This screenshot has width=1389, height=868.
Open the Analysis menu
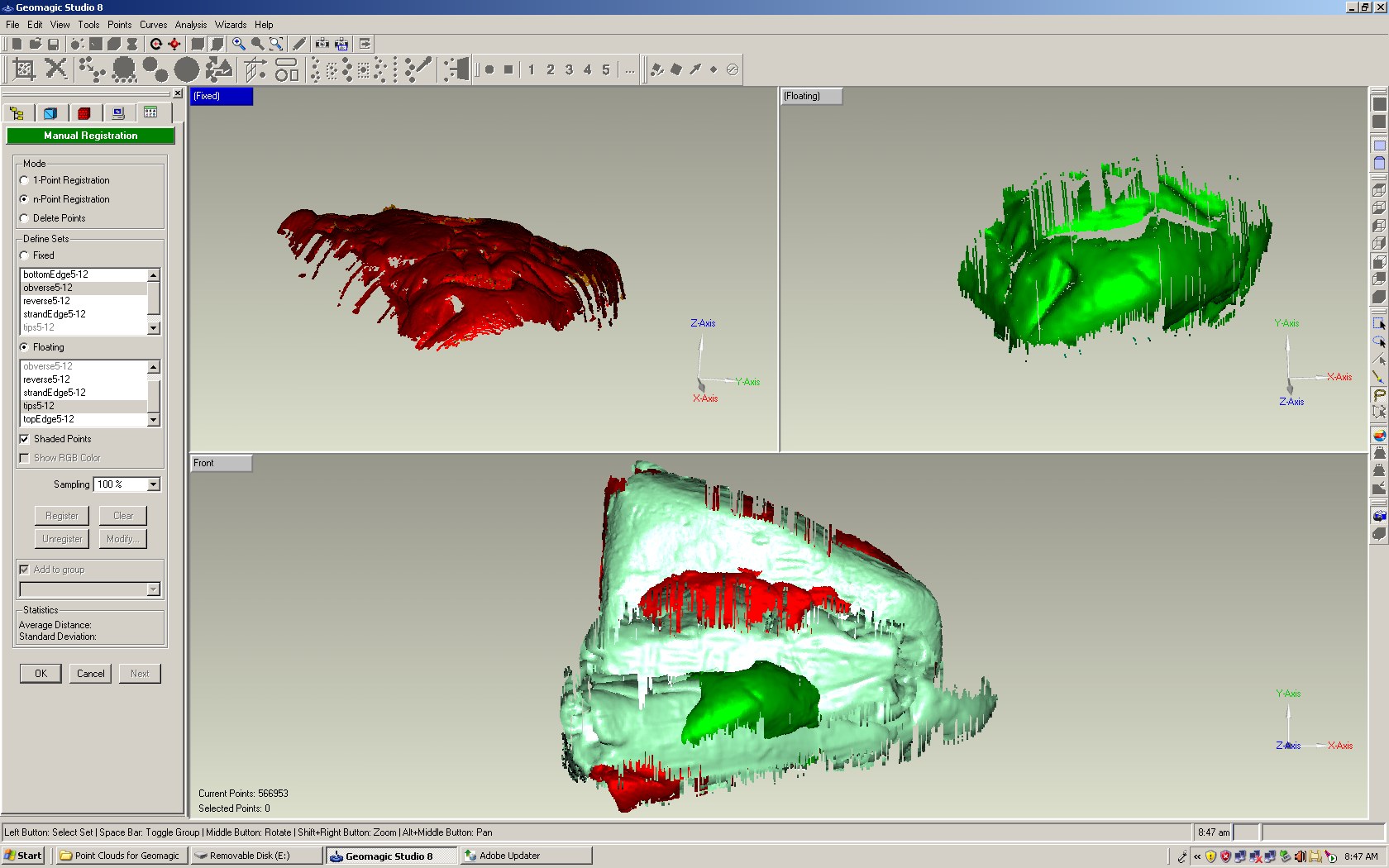pyautogui.click(x=190, y=25)
